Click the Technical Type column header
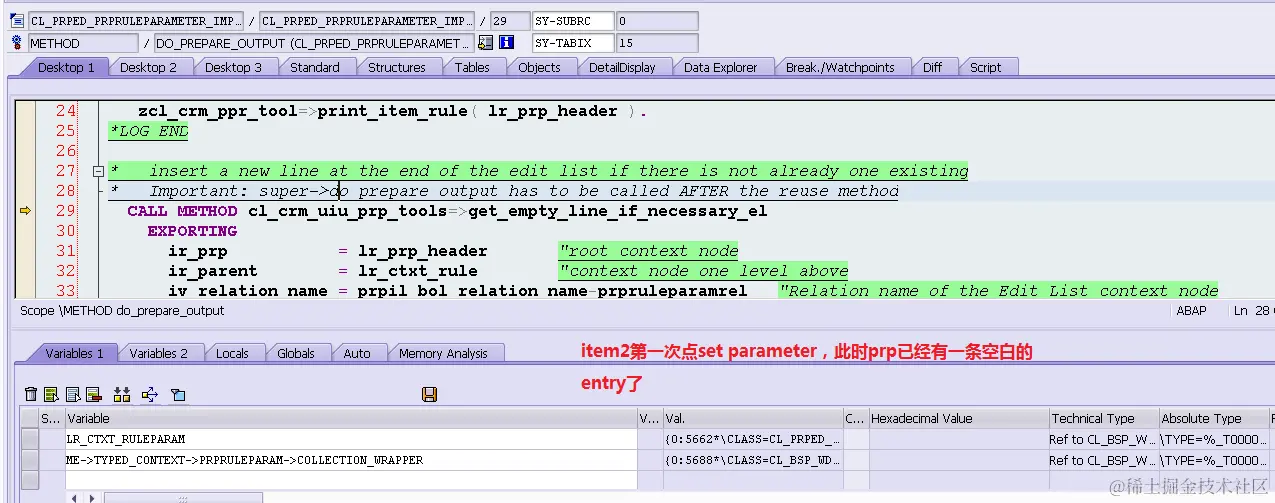This screenshot has width=1275, height=503. [1103, 418]
